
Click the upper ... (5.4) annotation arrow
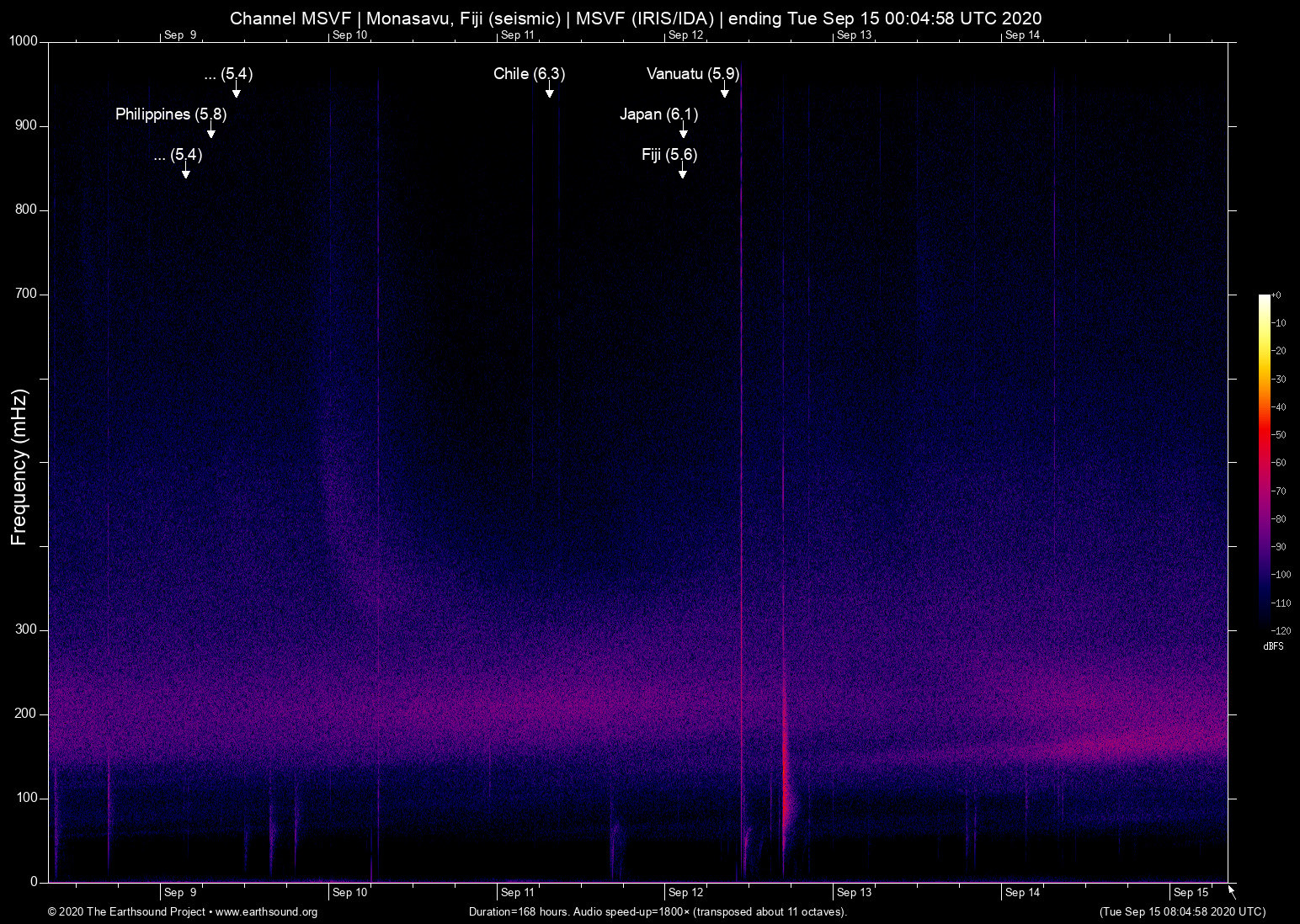pos(236,88)
